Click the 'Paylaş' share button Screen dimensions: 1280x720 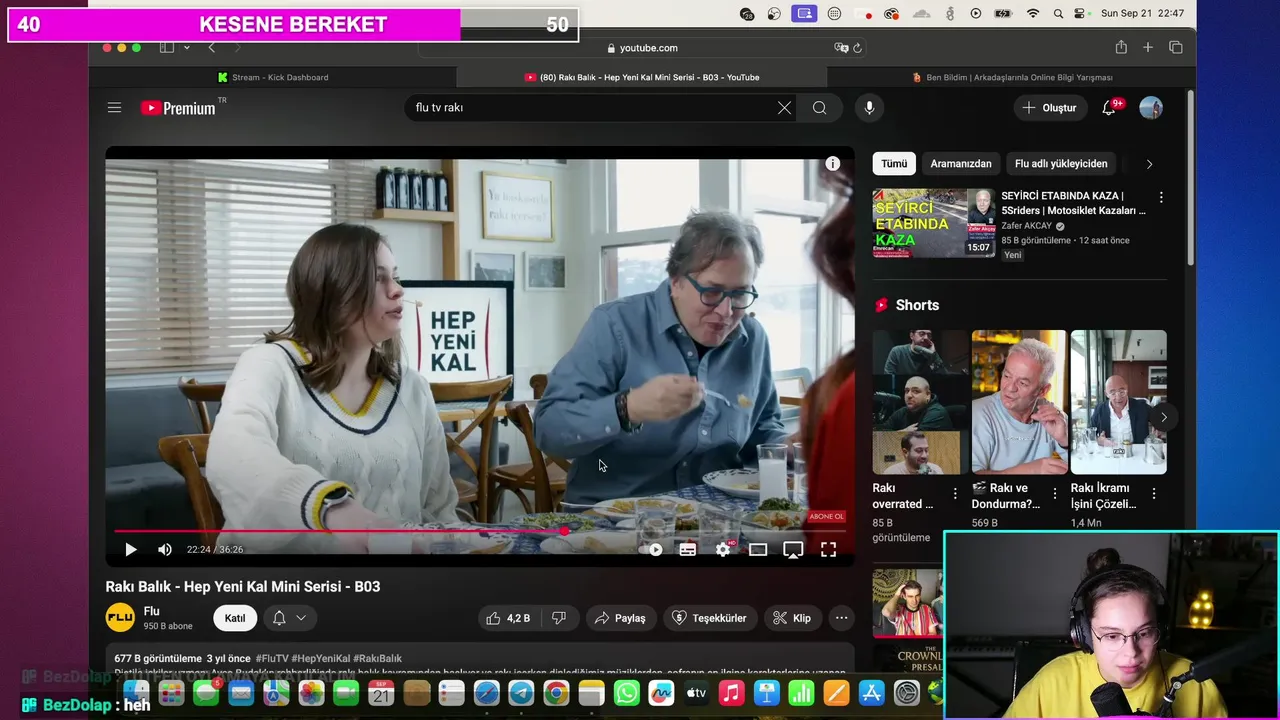click(x=620, y=618)
